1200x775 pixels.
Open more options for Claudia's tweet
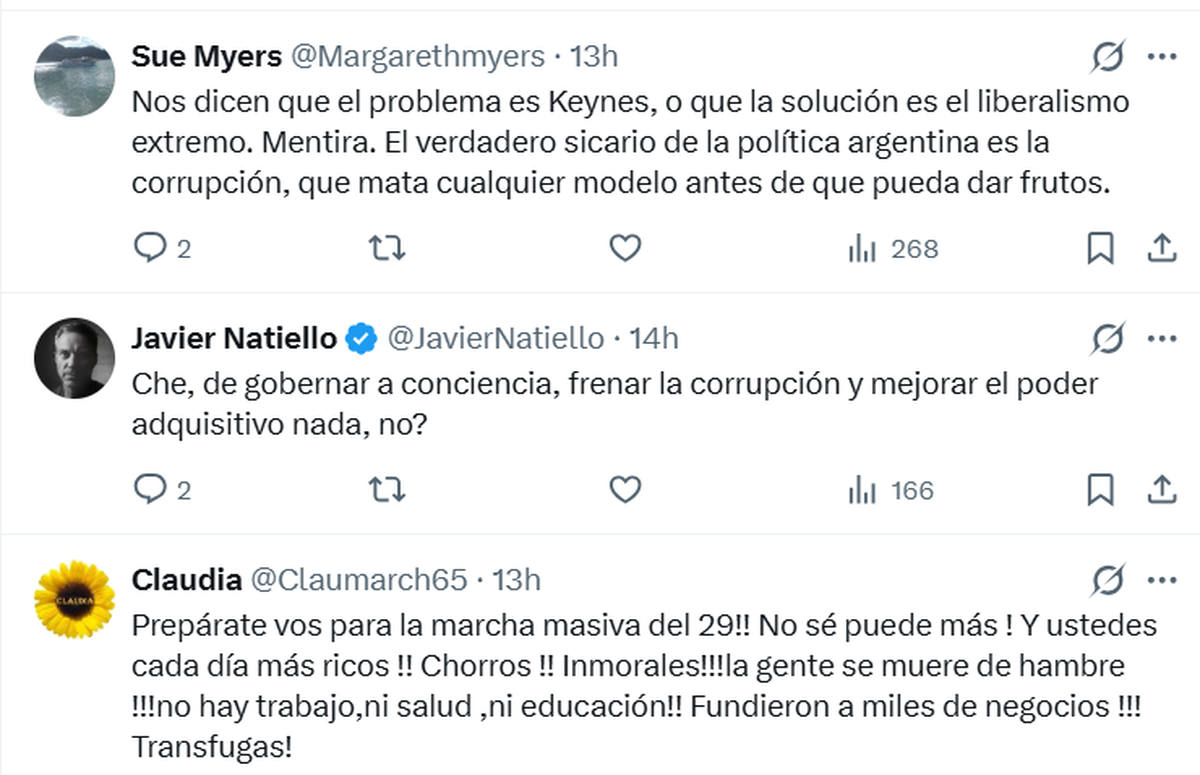coord(1161,579)
